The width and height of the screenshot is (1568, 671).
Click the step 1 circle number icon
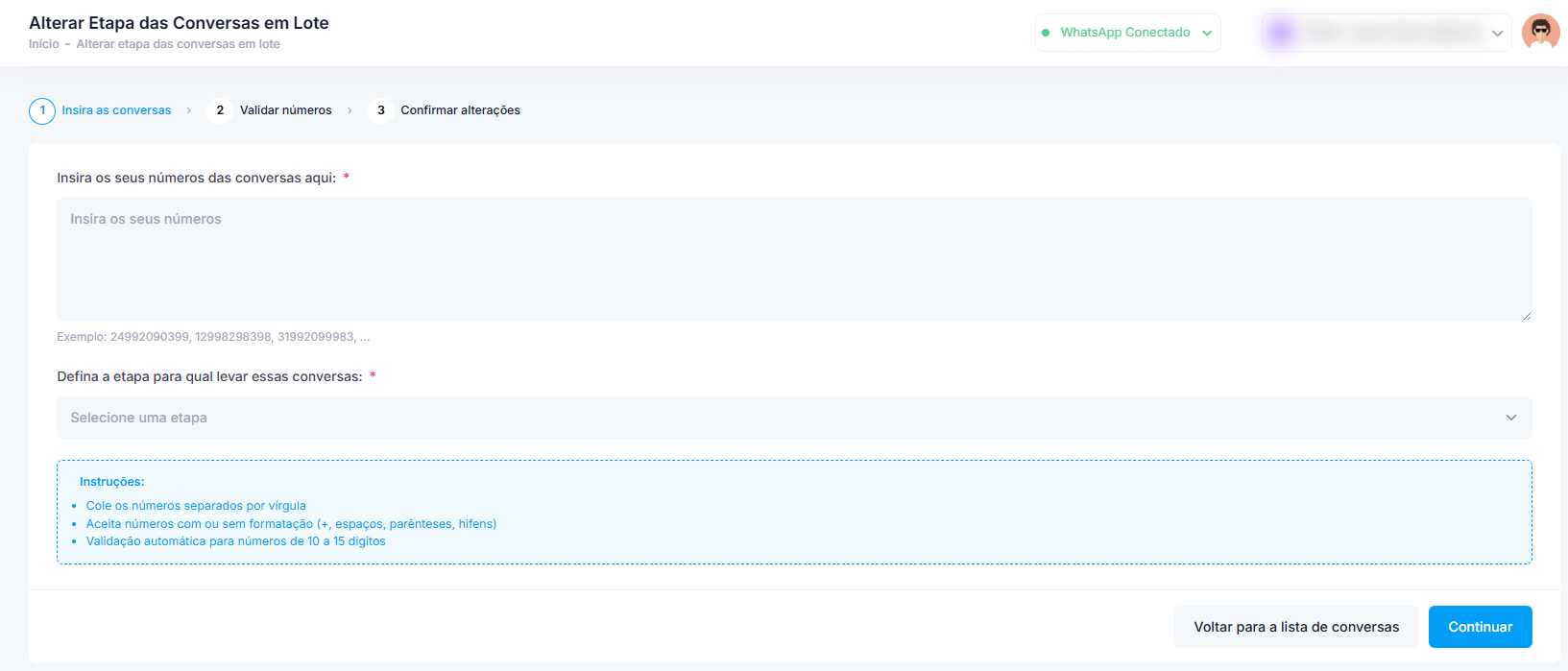point(42,111)
